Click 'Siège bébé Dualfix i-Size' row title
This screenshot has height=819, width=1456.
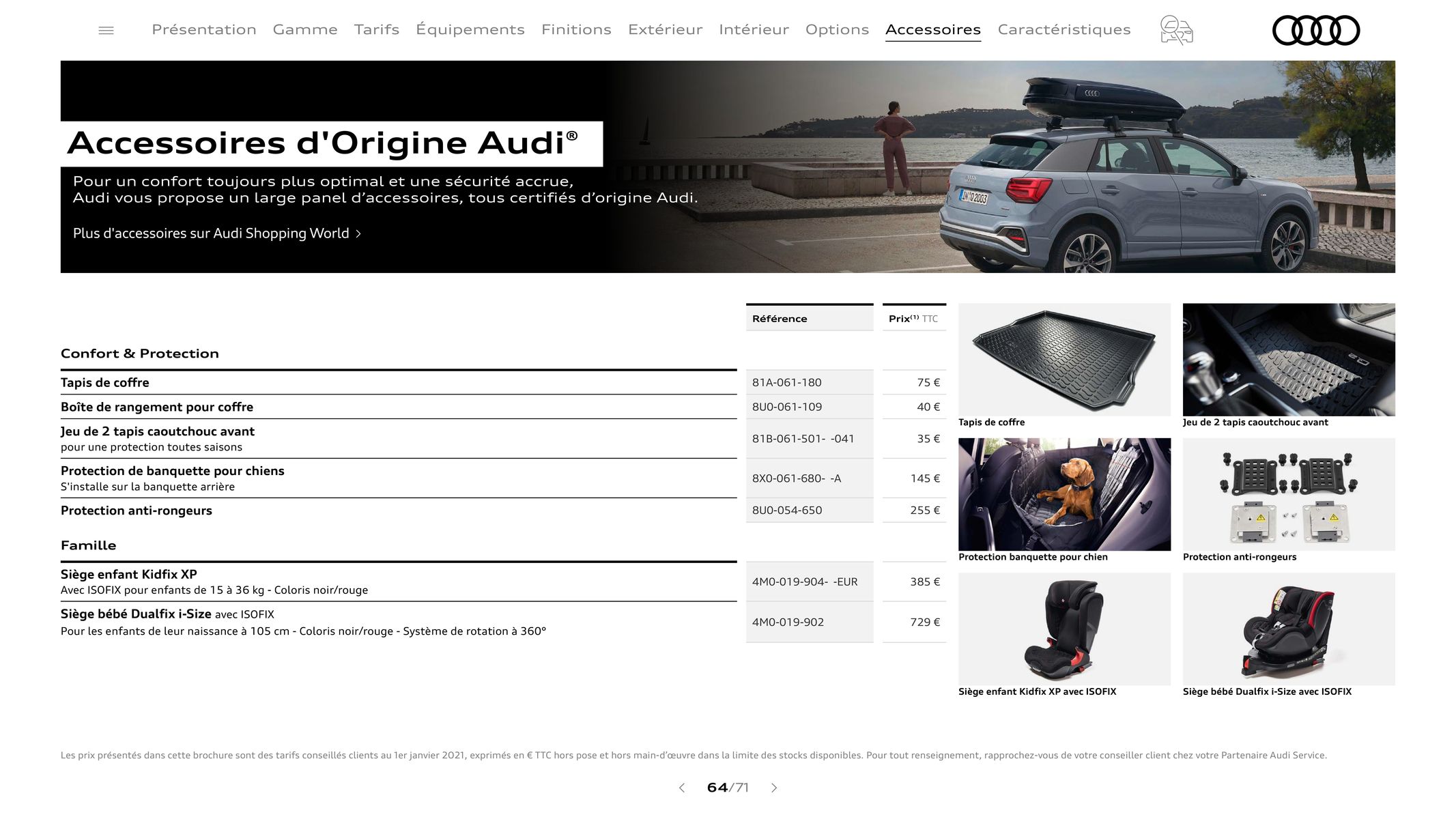(136, 614)
